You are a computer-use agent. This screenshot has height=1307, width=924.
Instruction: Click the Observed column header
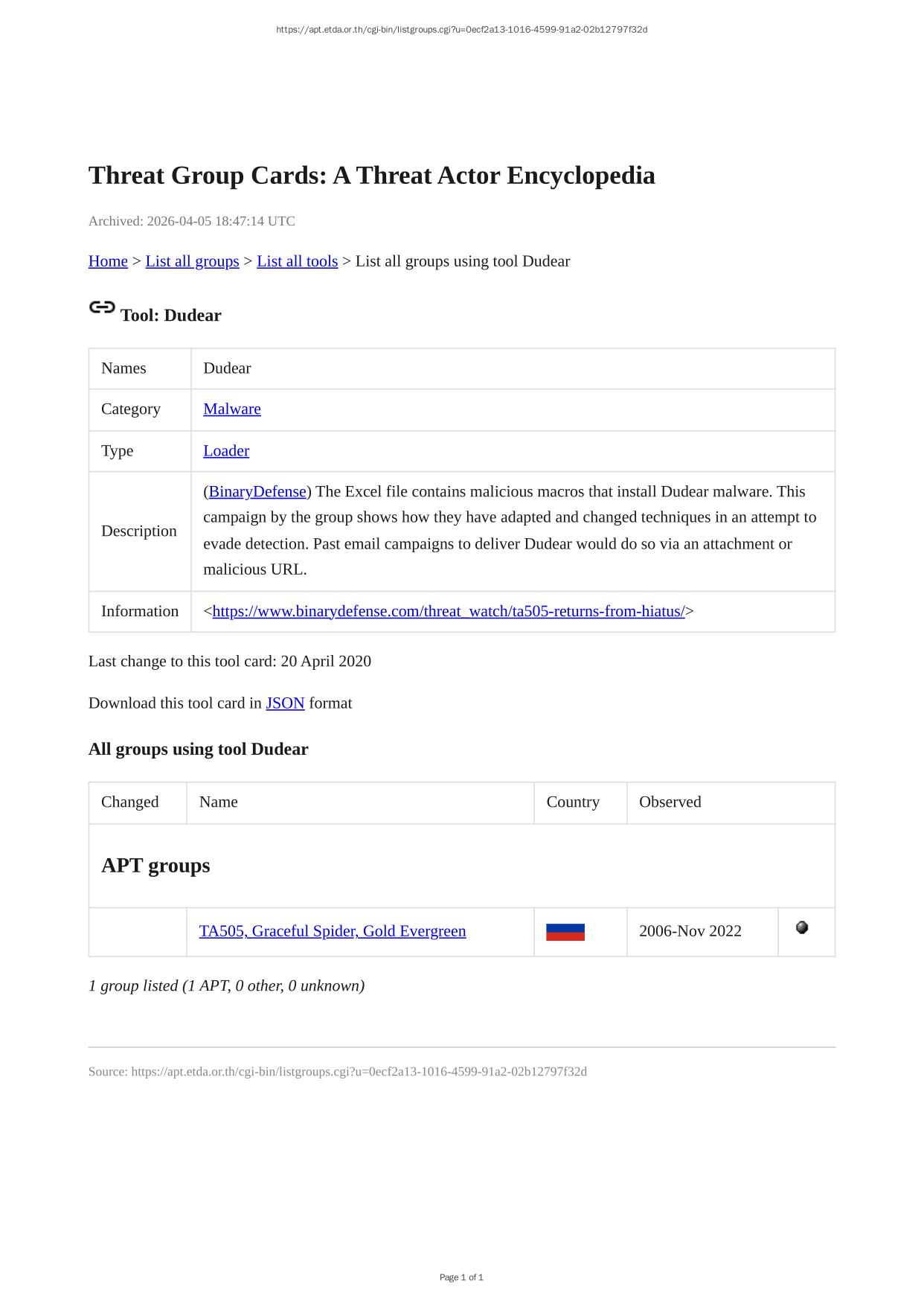click(670, 802)
